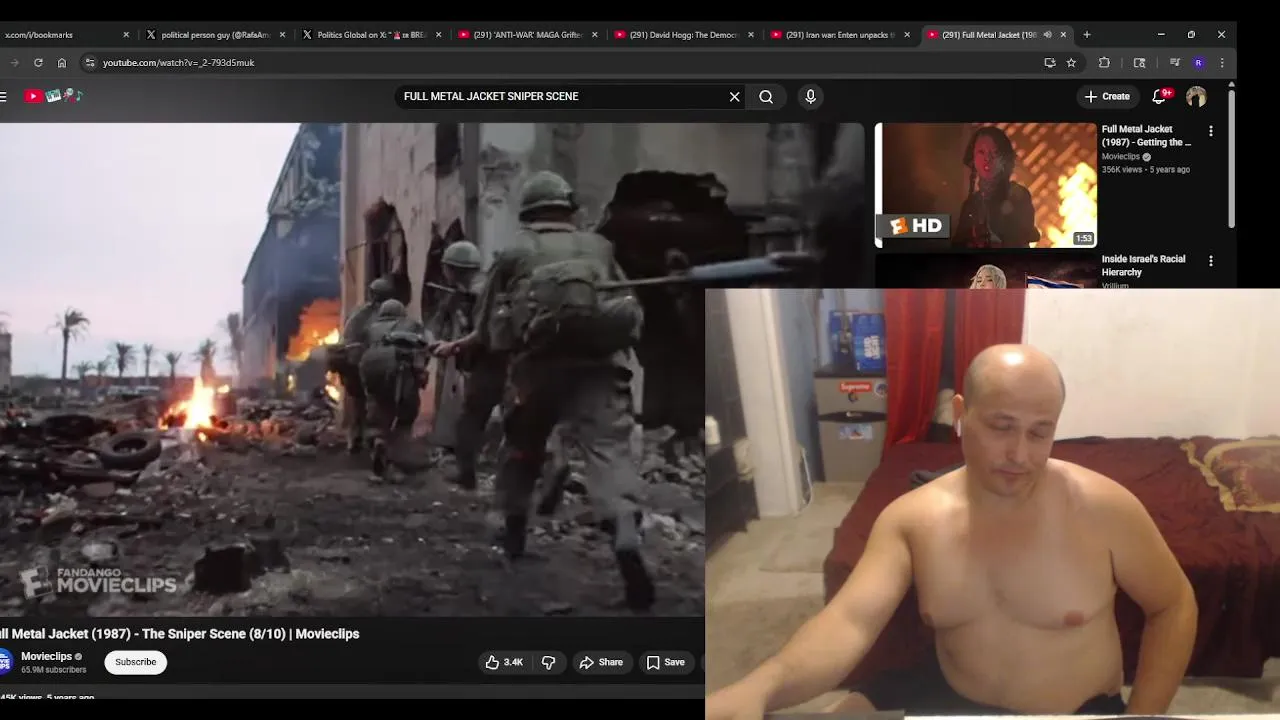Open Full Metal Jacket Getting the video title
This screenshot has height=720, width=1280.
tap(1146, 136)
